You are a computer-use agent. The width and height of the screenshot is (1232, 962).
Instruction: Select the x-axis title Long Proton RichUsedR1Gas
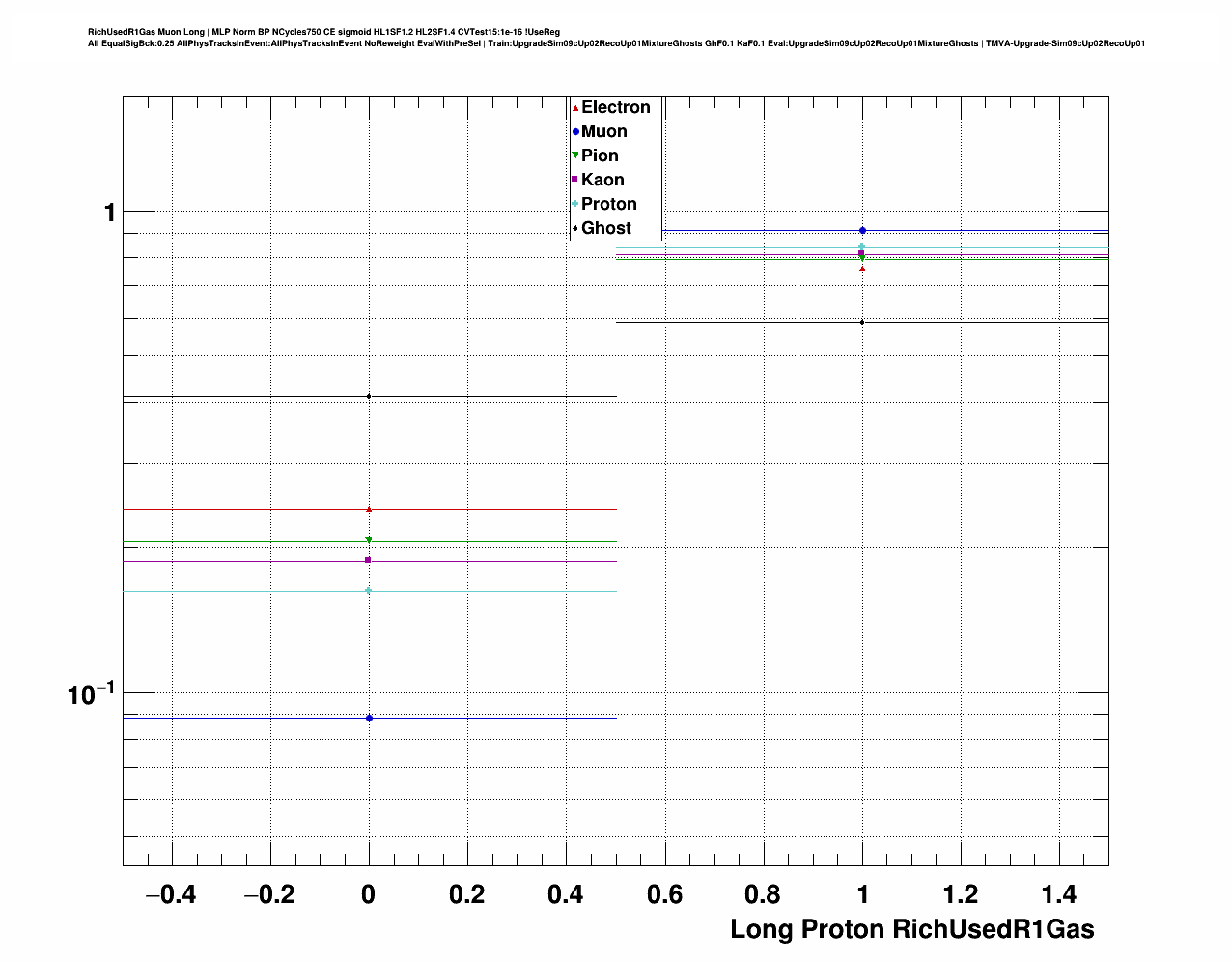pyautogui.click(x=911, y=929)
